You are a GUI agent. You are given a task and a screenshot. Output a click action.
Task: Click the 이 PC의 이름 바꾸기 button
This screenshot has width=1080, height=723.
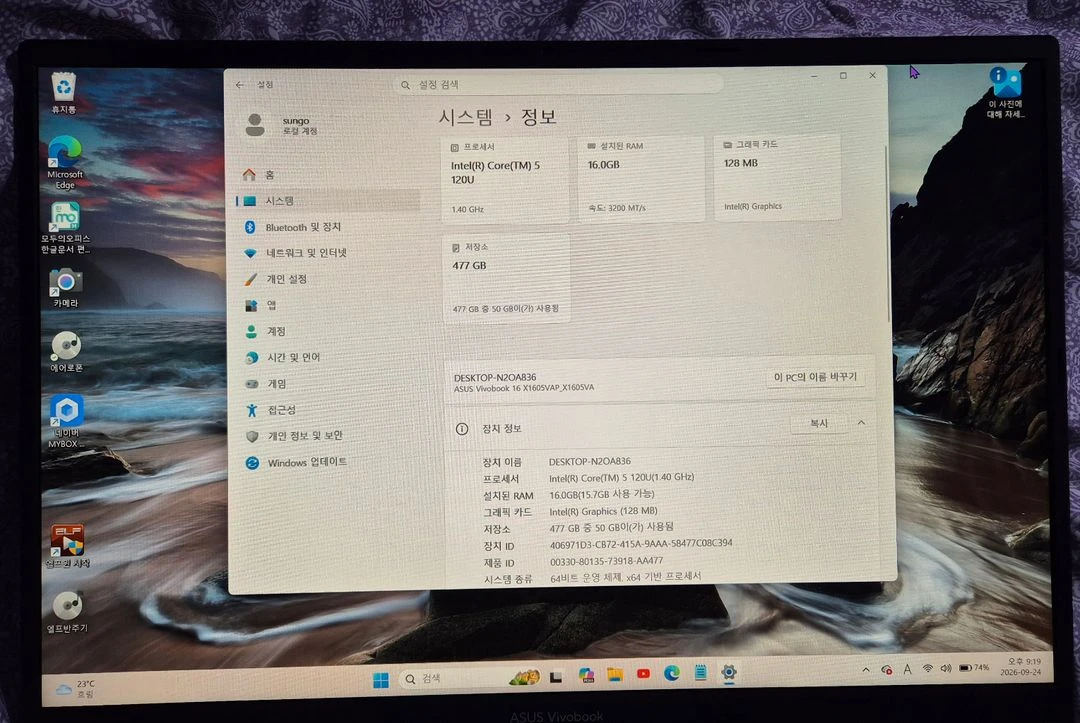[815, 377]
